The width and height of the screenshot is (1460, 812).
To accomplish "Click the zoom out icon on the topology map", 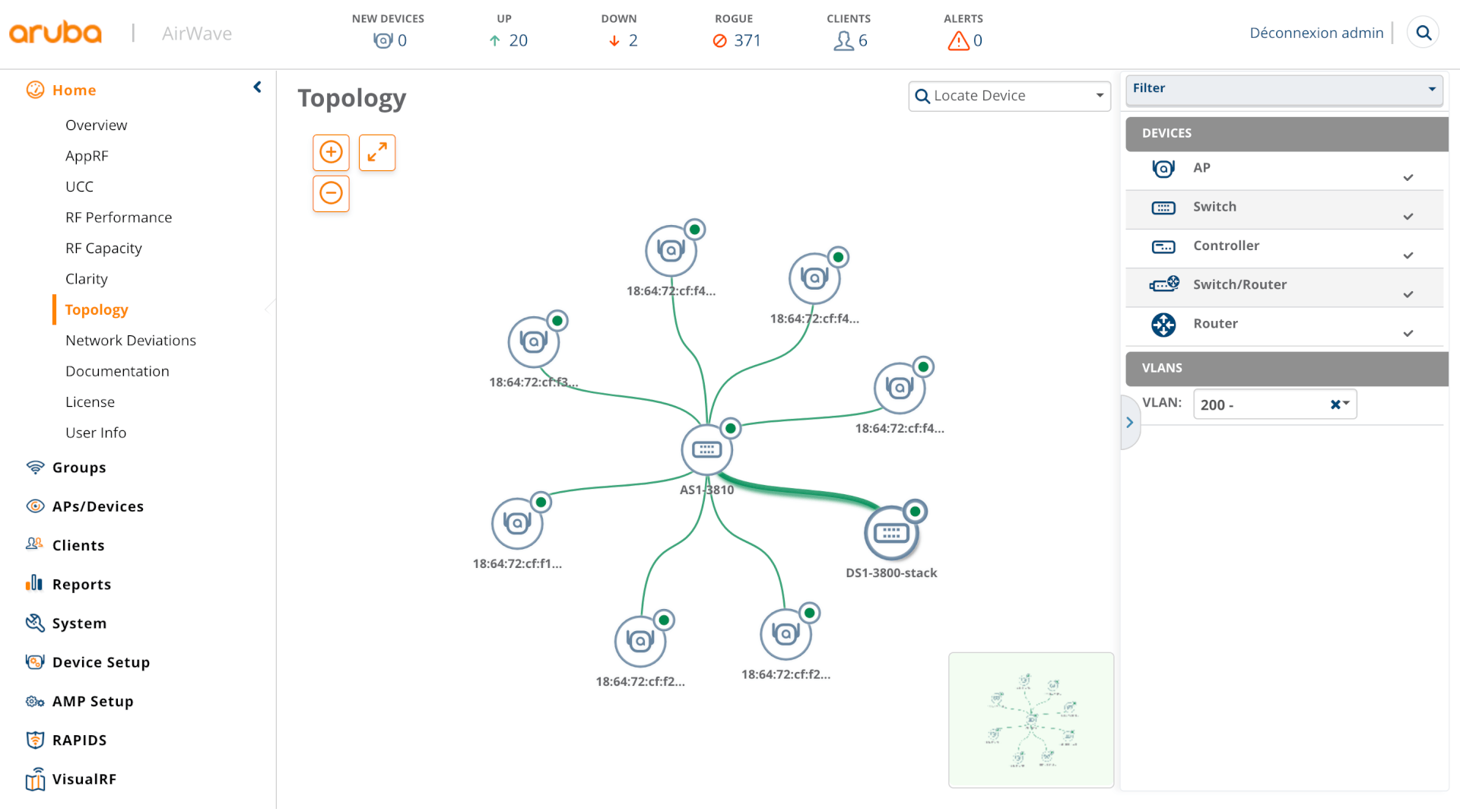I will pos(331,194).
